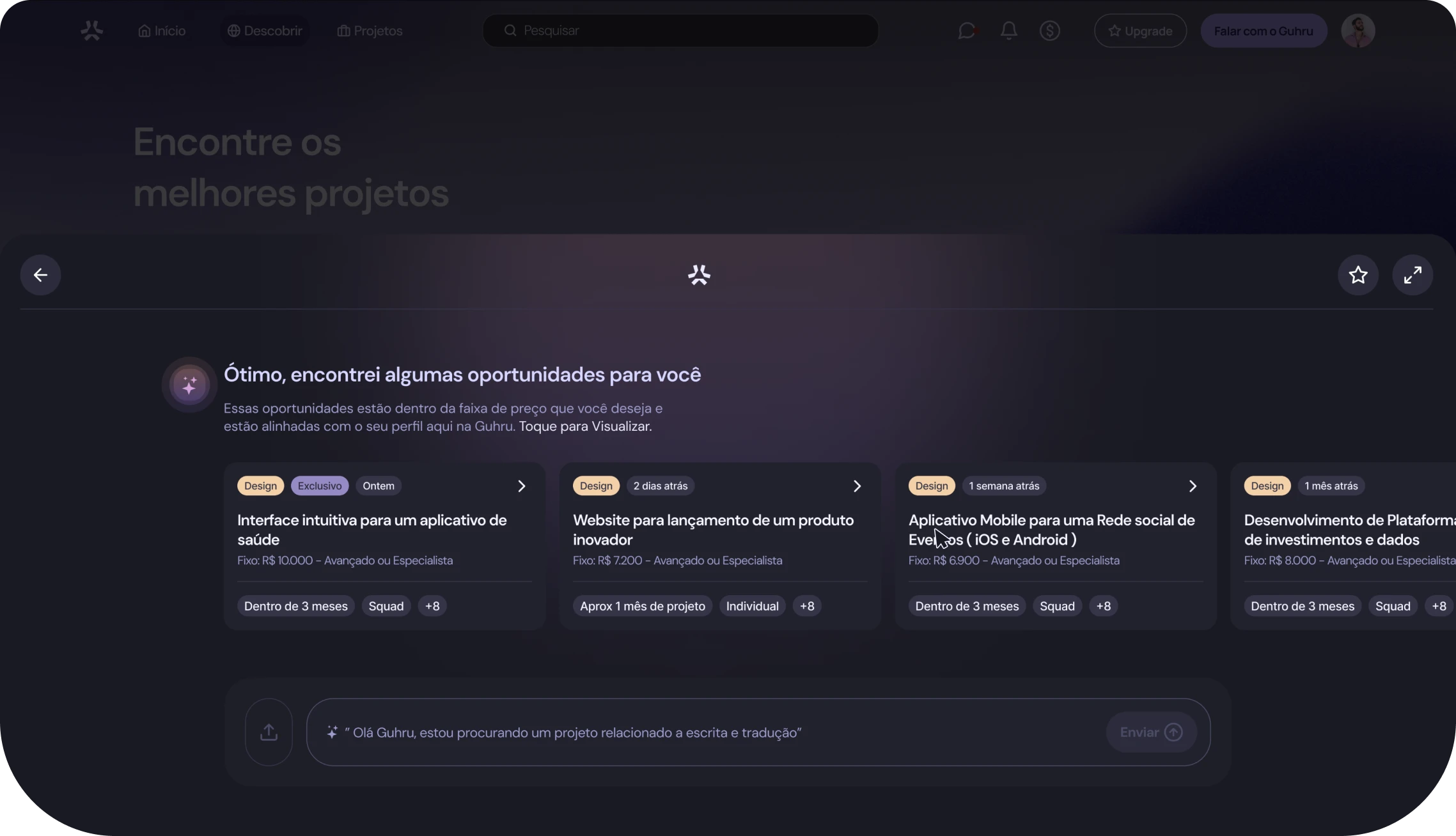Open the Projetos tab
This screenshot has height=836, width=1456.
(x=370, y=31)
